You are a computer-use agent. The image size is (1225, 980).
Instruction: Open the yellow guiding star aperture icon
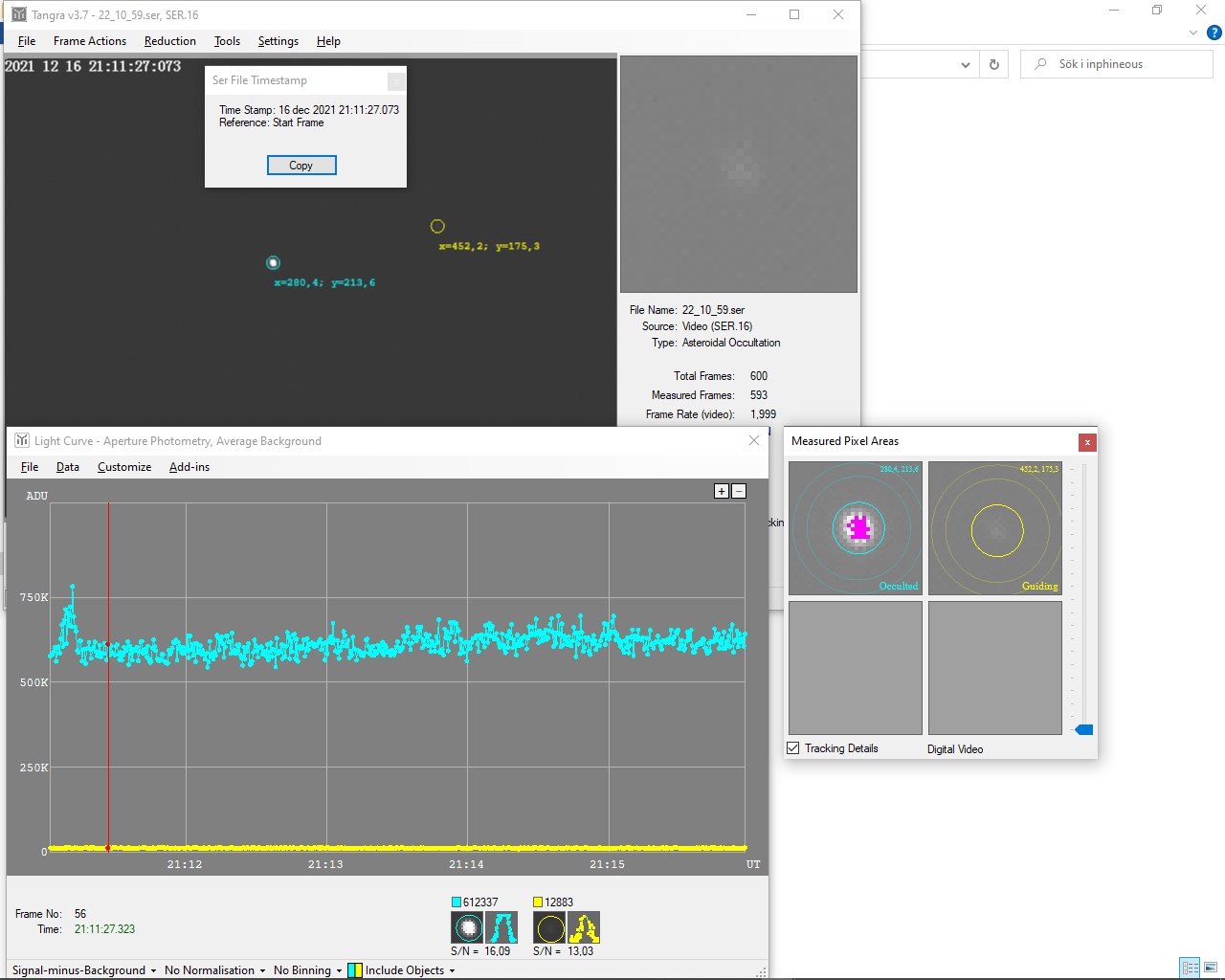click(x=549, y=927)
